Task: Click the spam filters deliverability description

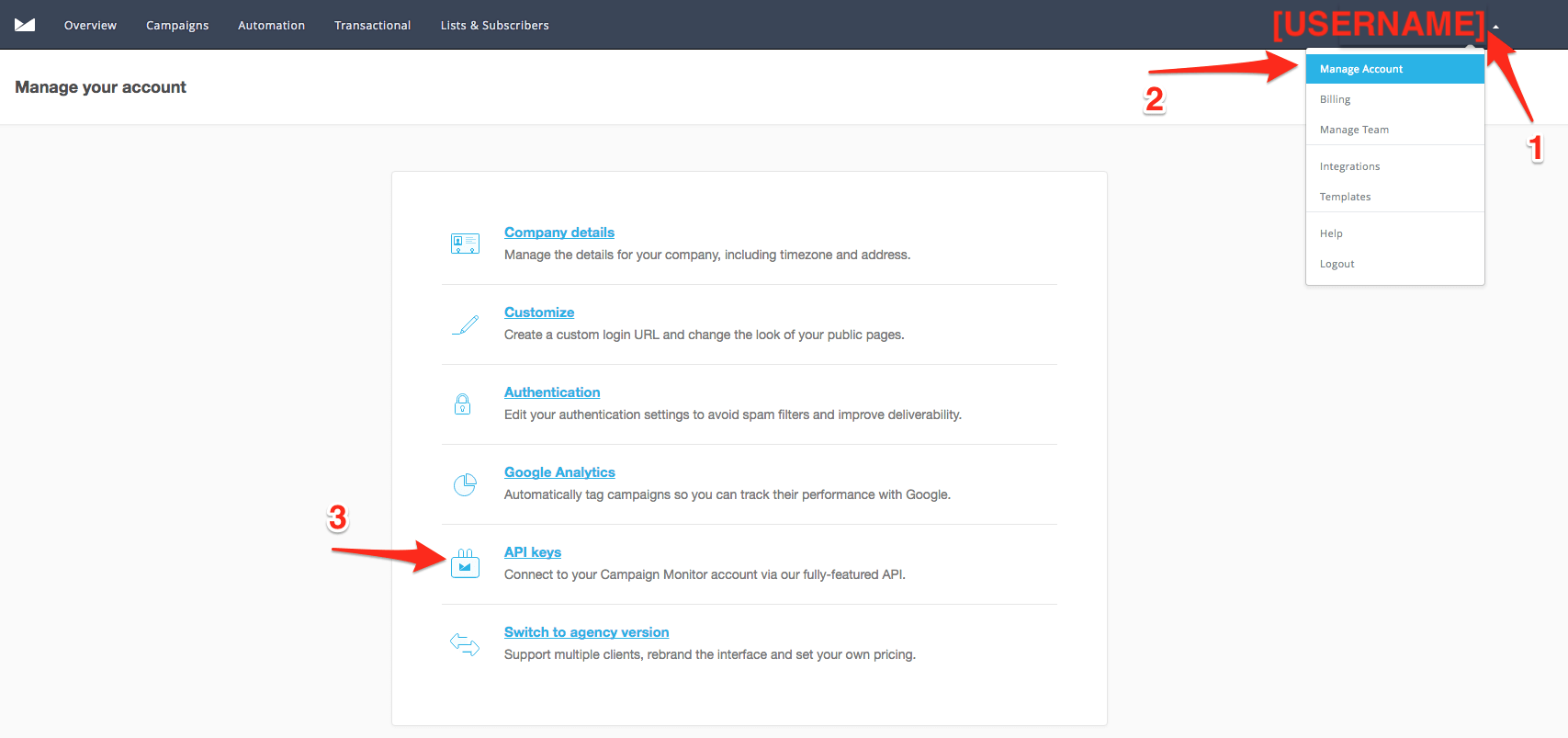Action: 733,414
